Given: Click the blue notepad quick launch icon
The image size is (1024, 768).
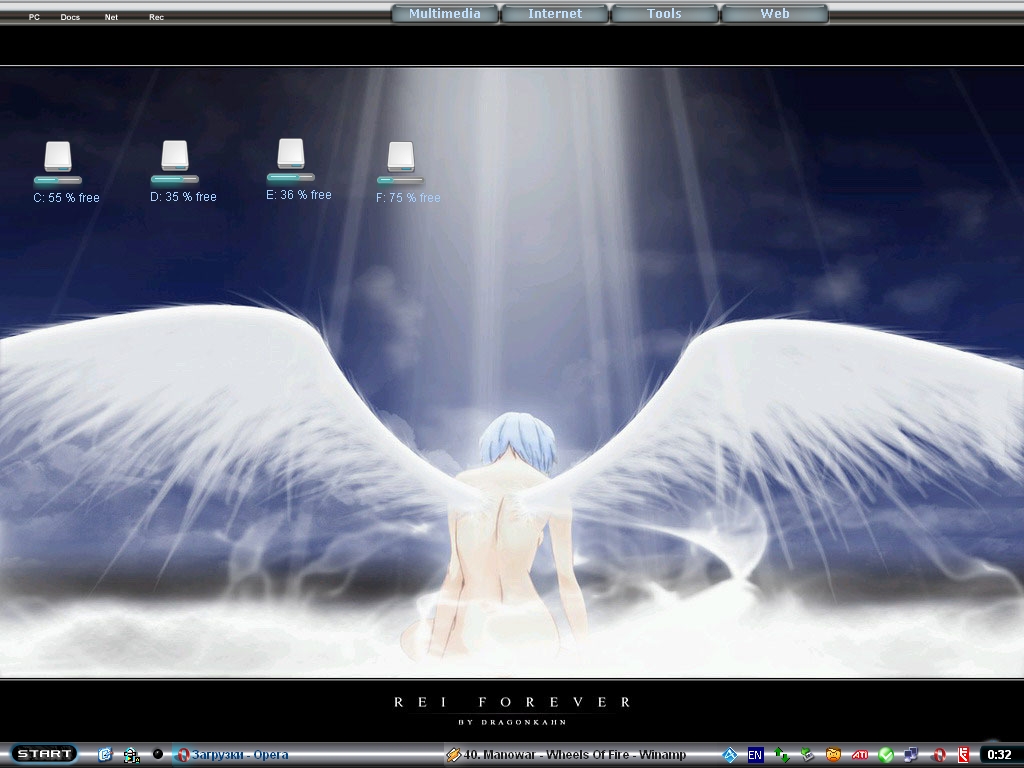Looking at the screenshot, I should click(104, 754).
